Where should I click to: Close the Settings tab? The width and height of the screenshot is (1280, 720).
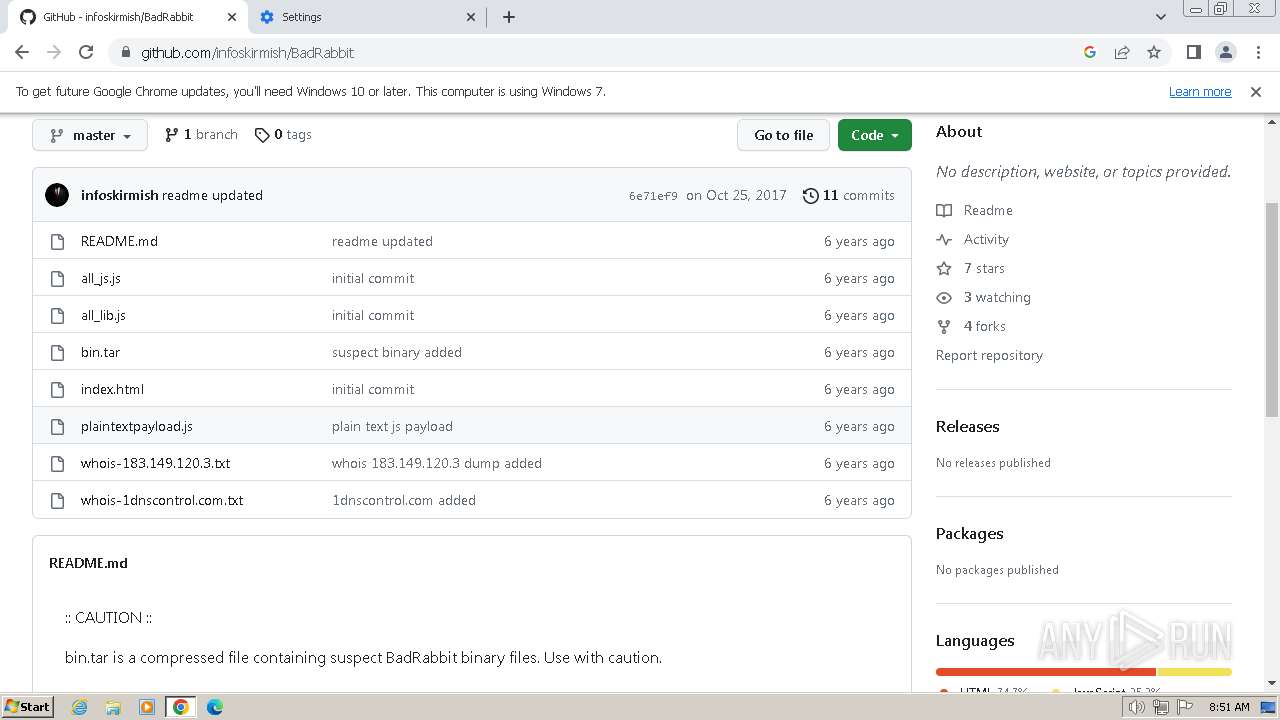[472, 17]
